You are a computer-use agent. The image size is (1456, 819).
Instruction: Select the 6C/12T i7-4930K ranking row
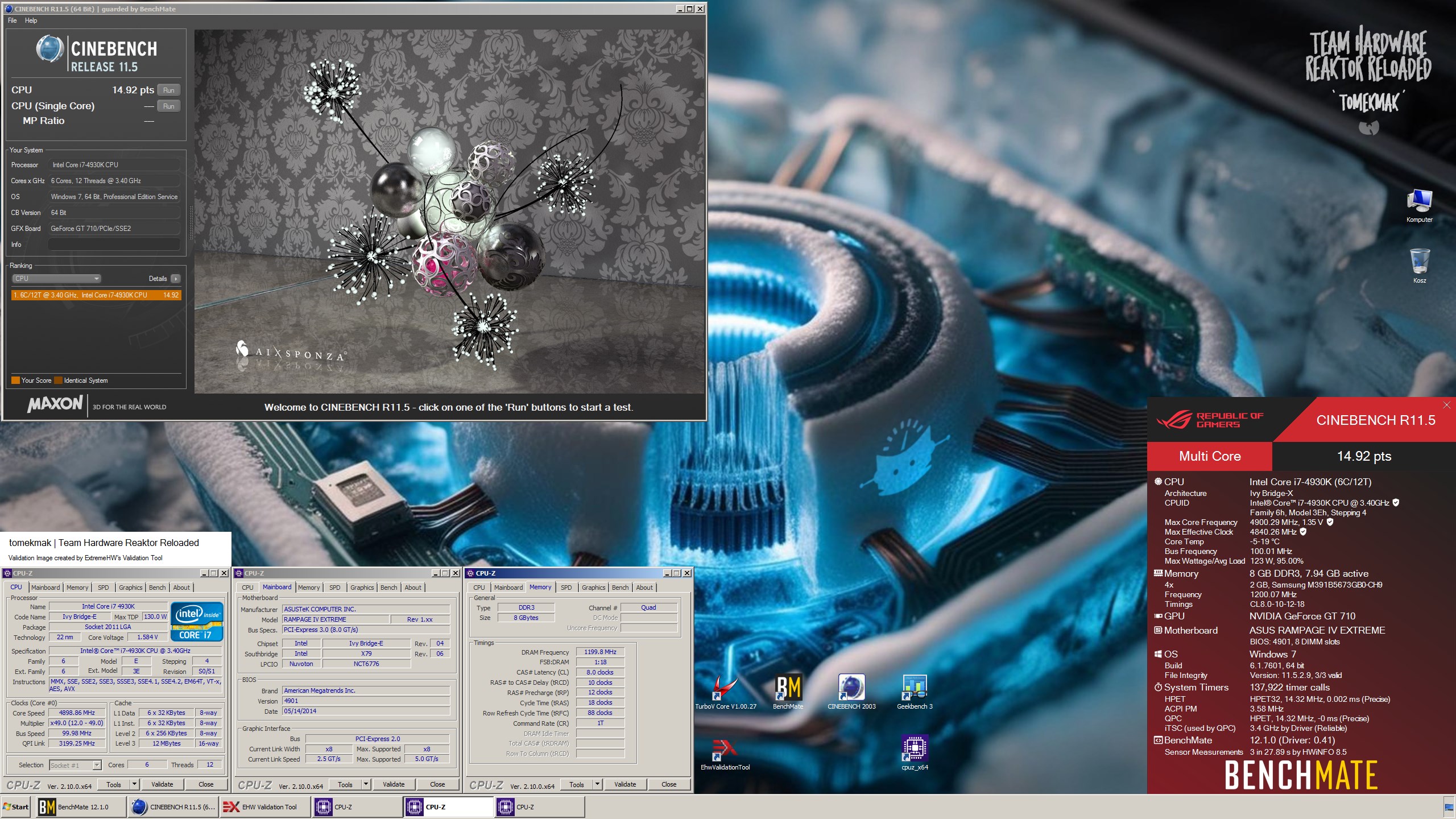[96, 295]
